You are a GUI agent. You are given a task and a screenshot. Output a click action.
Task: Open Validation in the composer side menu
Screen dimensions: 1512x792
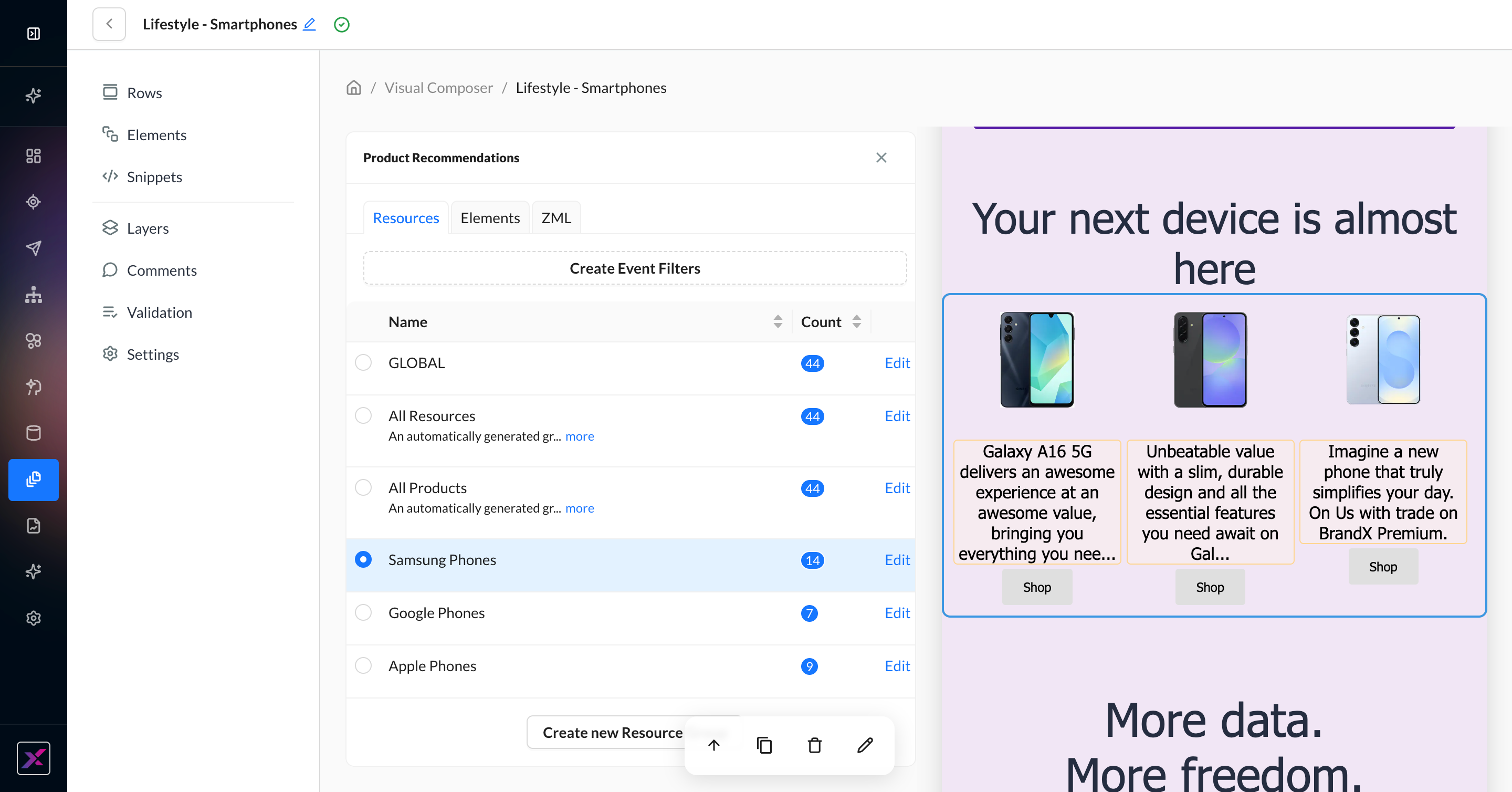click(148, 312)
